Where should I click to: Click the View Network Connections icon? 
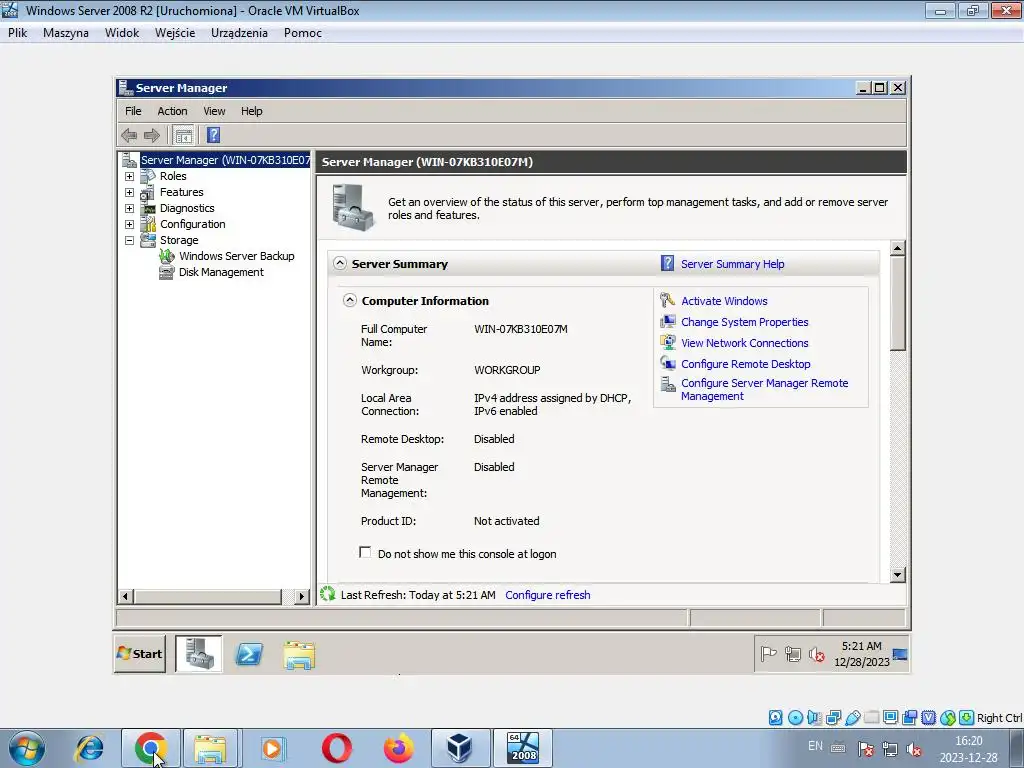coord(667,342)
